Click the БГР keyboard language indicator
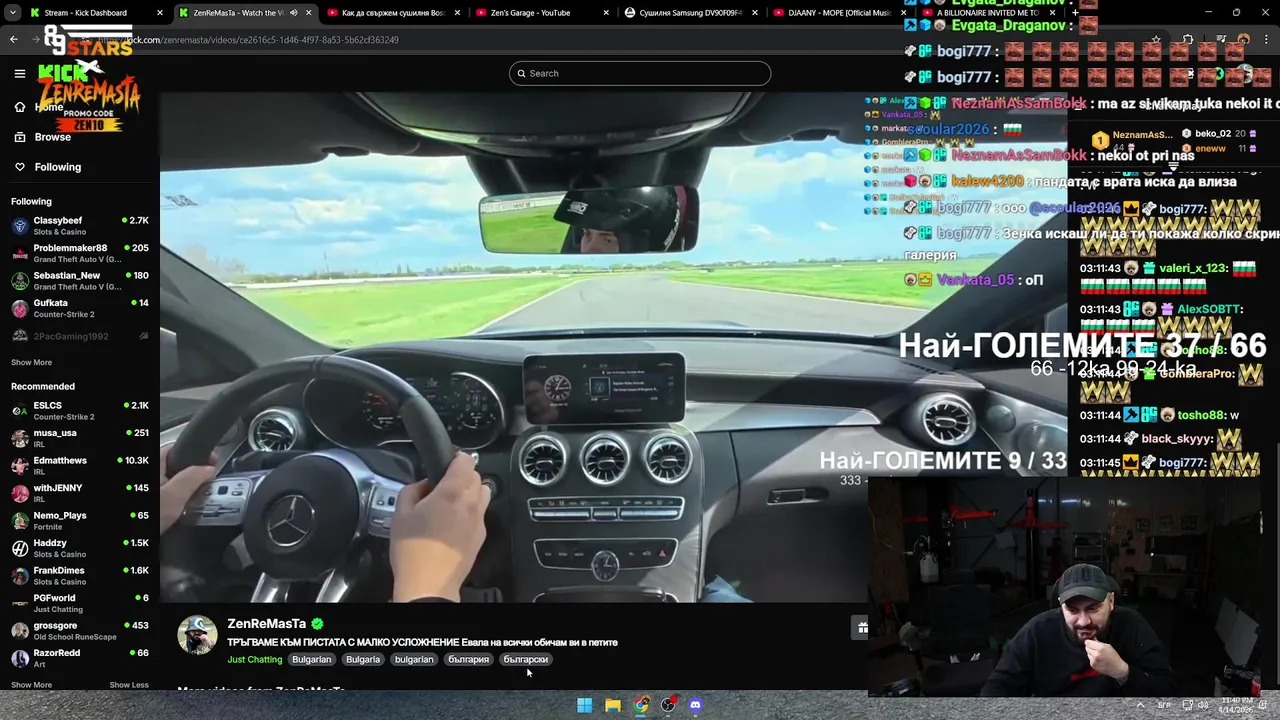This screenshot has width=1280, height=720. (1164, 705)
